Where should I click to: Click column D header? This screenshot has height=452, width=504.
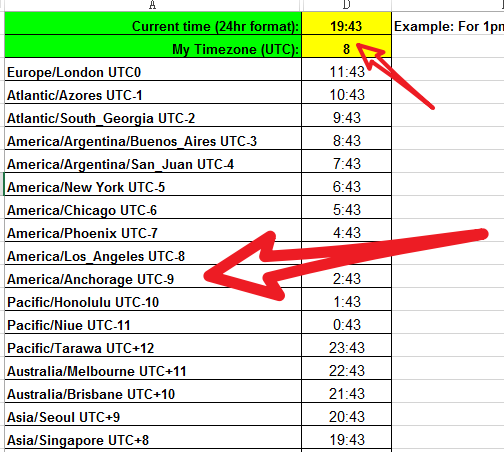coord(346,5)
